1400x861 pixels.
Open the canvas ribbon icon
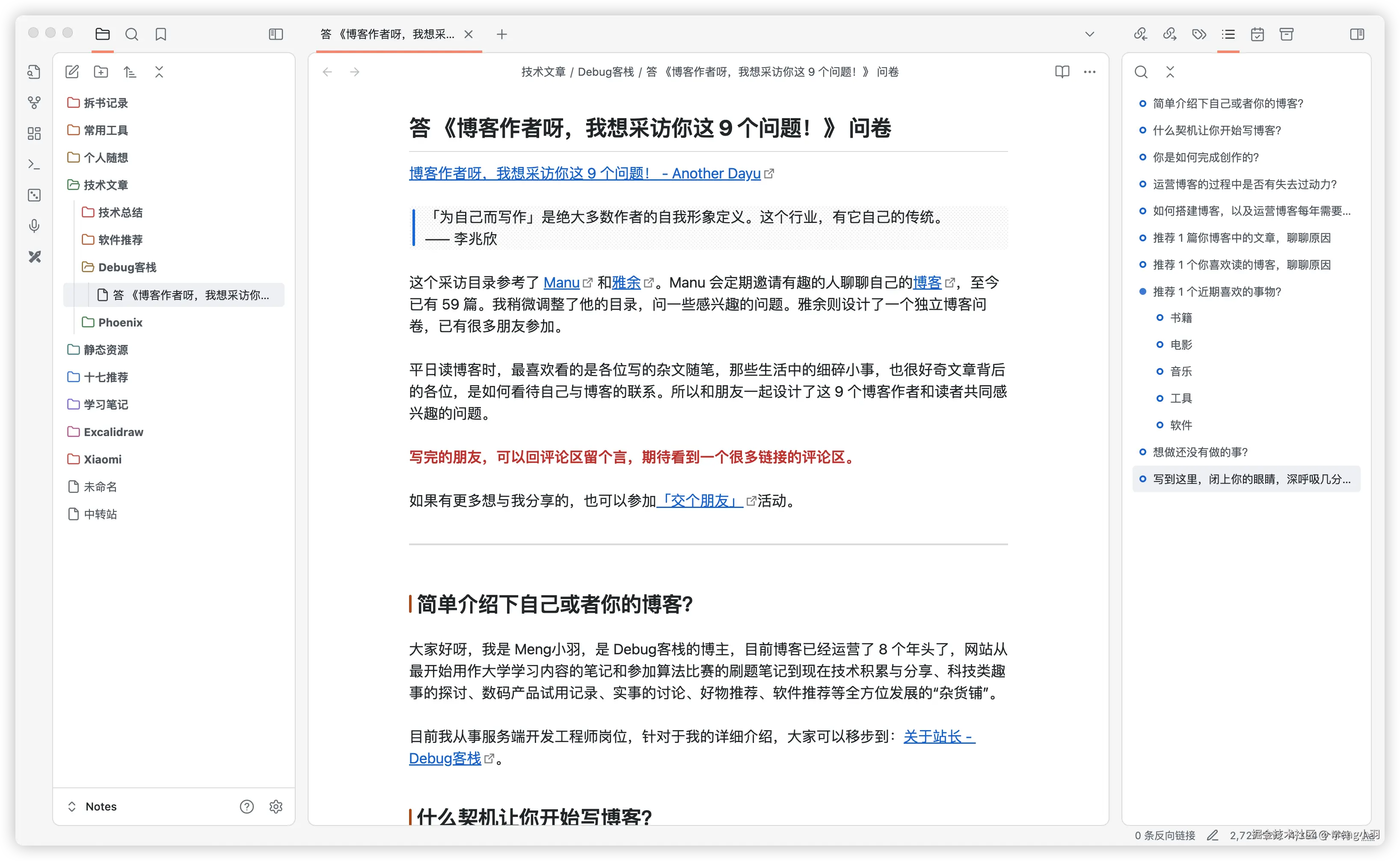34,133
